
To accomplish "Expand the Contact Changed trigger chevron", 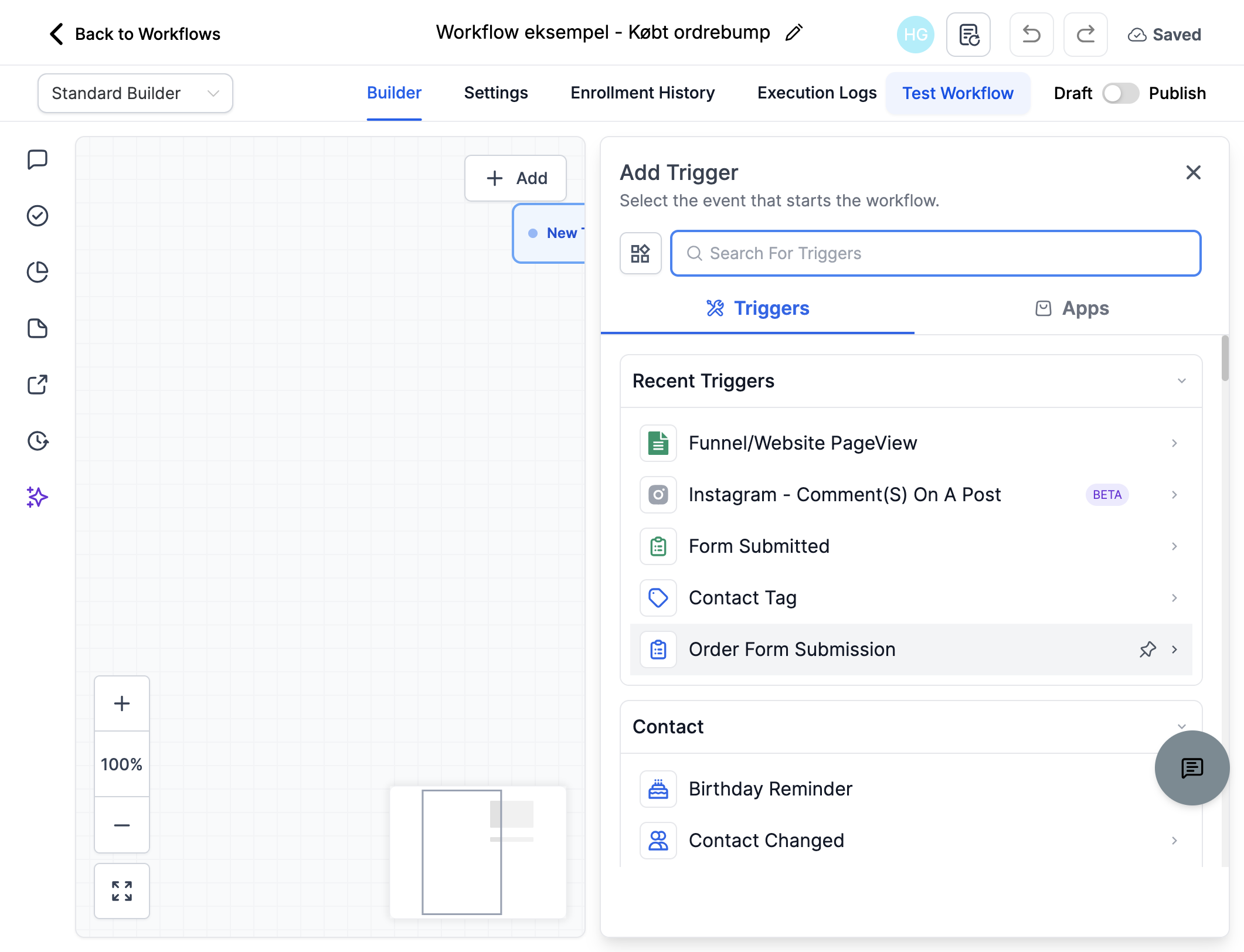I will (x=1174, y=841).
